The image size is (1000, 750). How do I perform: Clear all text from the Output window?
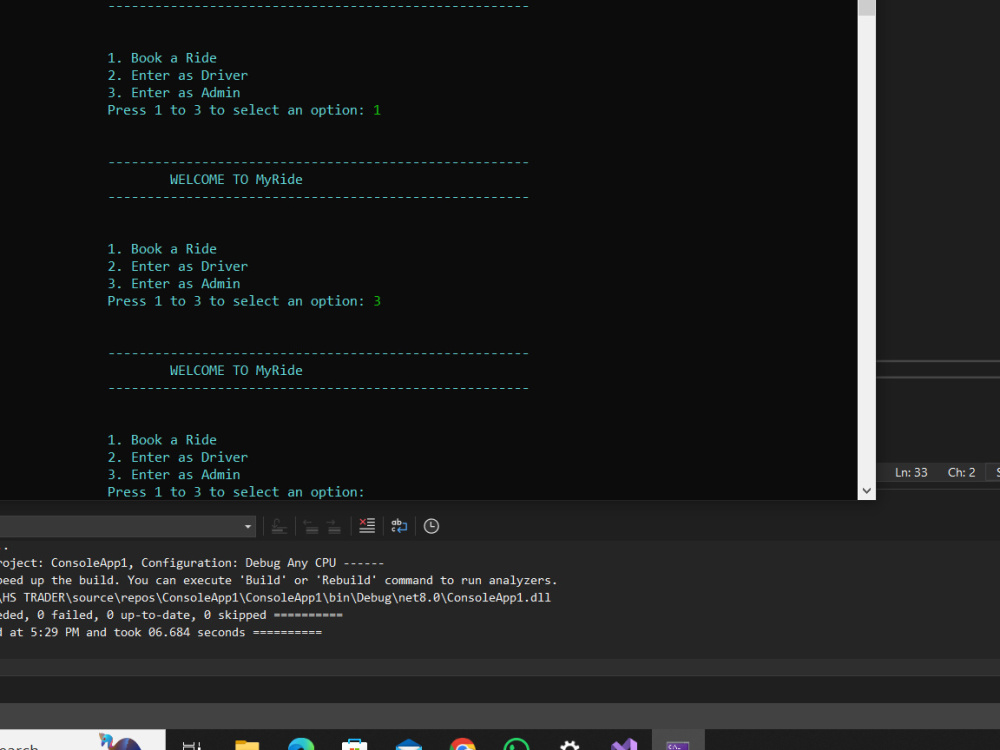tap(367, 525)
